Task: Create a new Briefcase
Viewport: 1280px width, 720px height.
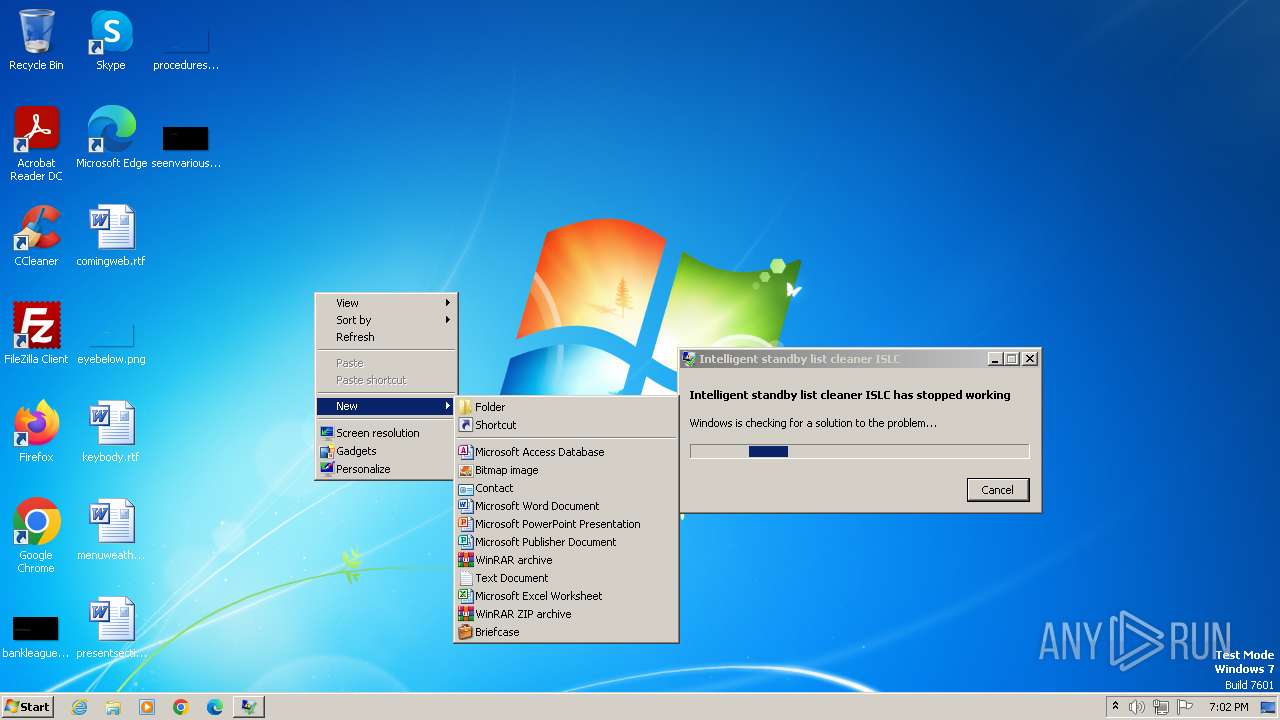Action: [x=566, y=632]
